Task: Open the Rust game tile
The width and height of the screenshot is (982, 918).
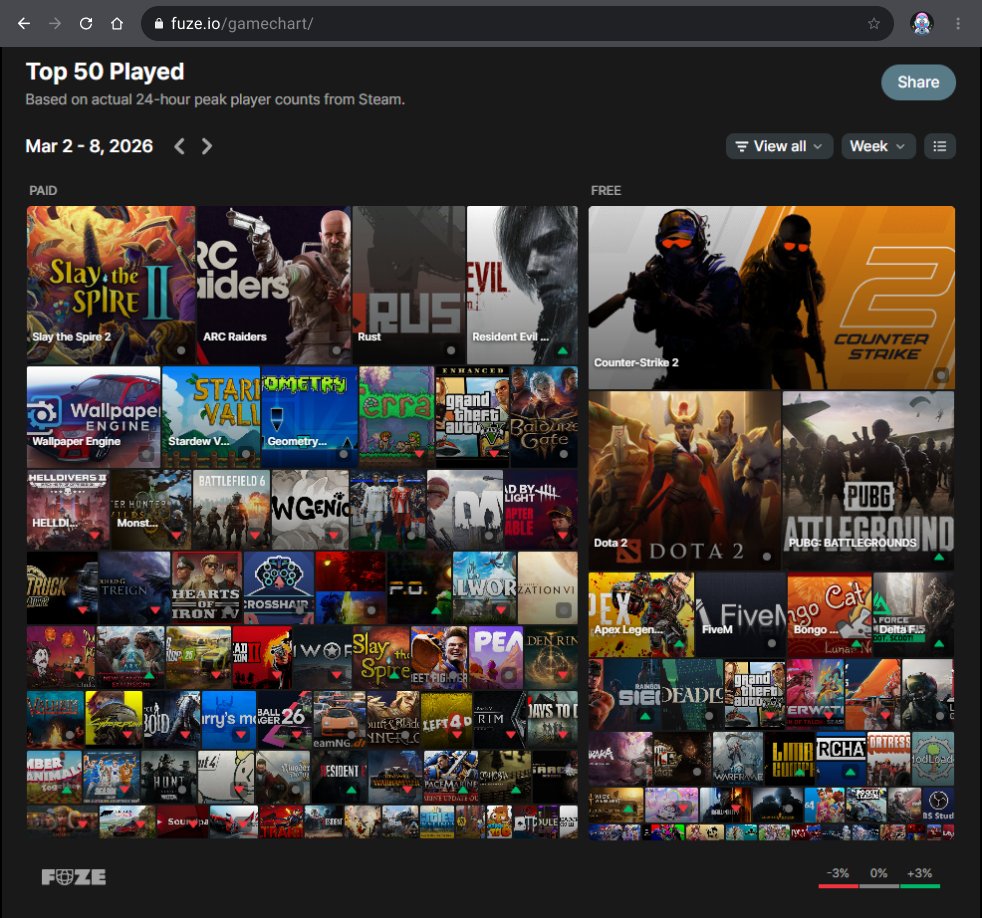Action: click(409, 285)
